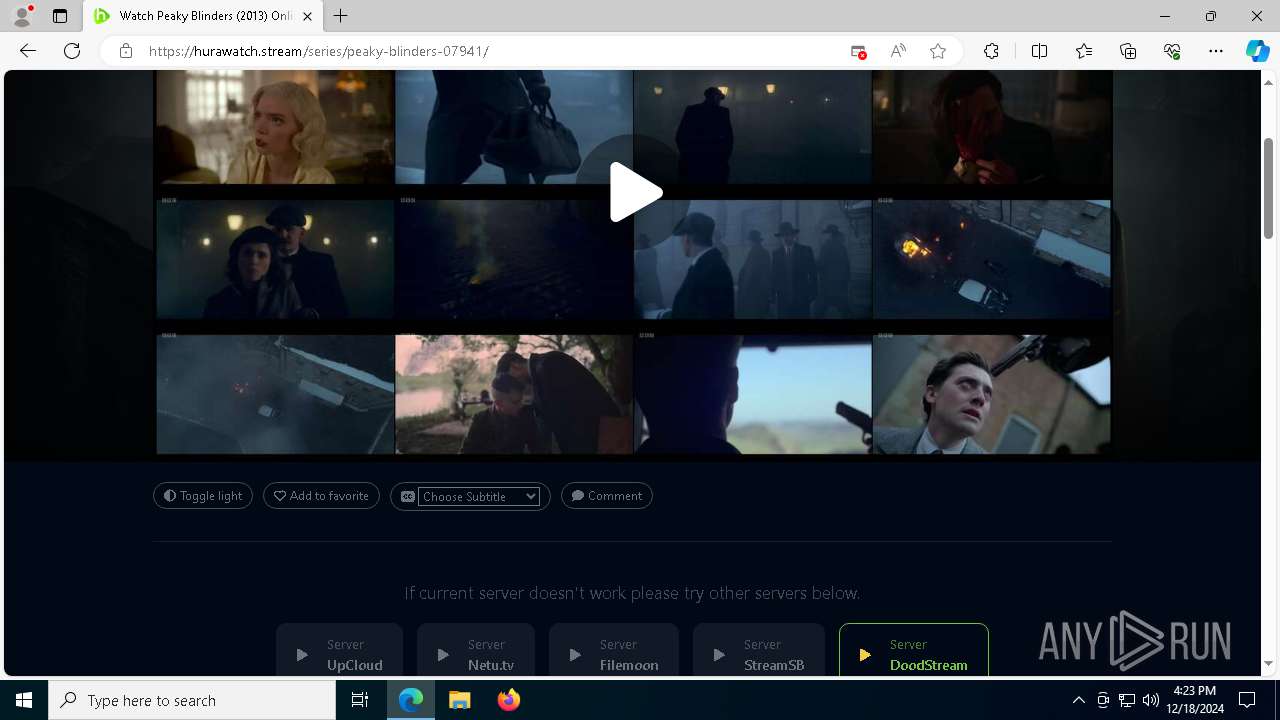Click thumbnail of man aiming gun upward
The width and height of the screenshot is (1280, 720).
click(991, 394)
